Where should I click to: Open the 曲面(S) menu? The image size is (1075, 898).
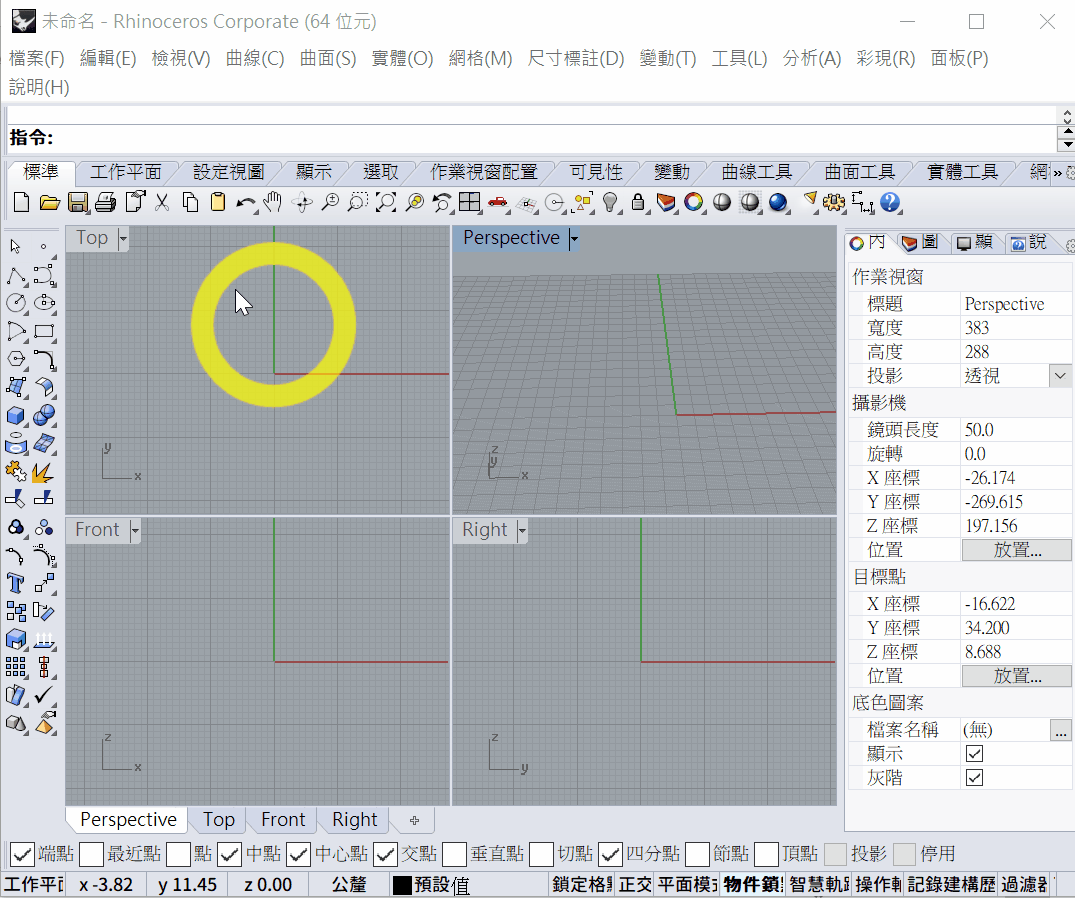[328, 58]
